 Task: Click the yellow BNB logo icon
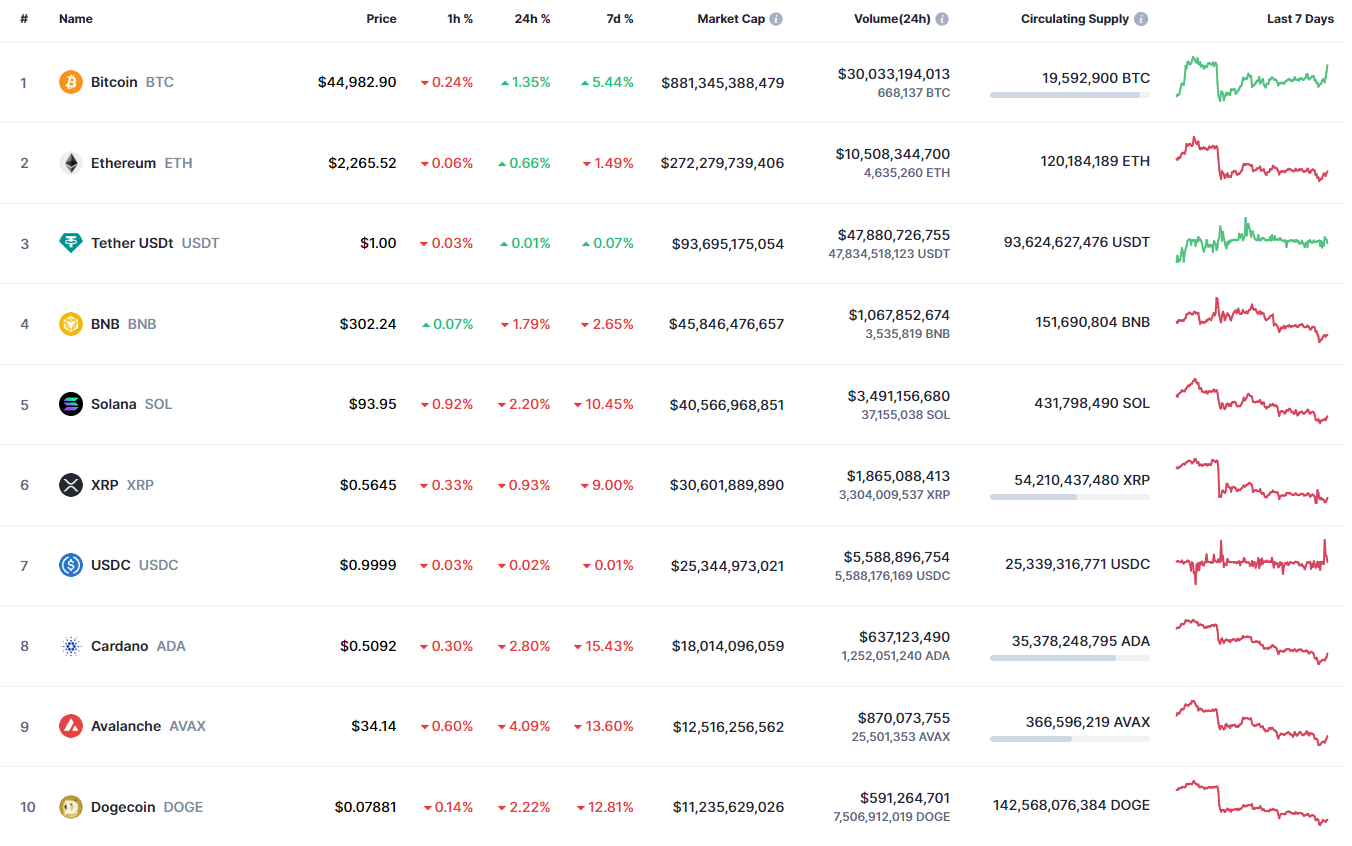(x=70, y=324)
